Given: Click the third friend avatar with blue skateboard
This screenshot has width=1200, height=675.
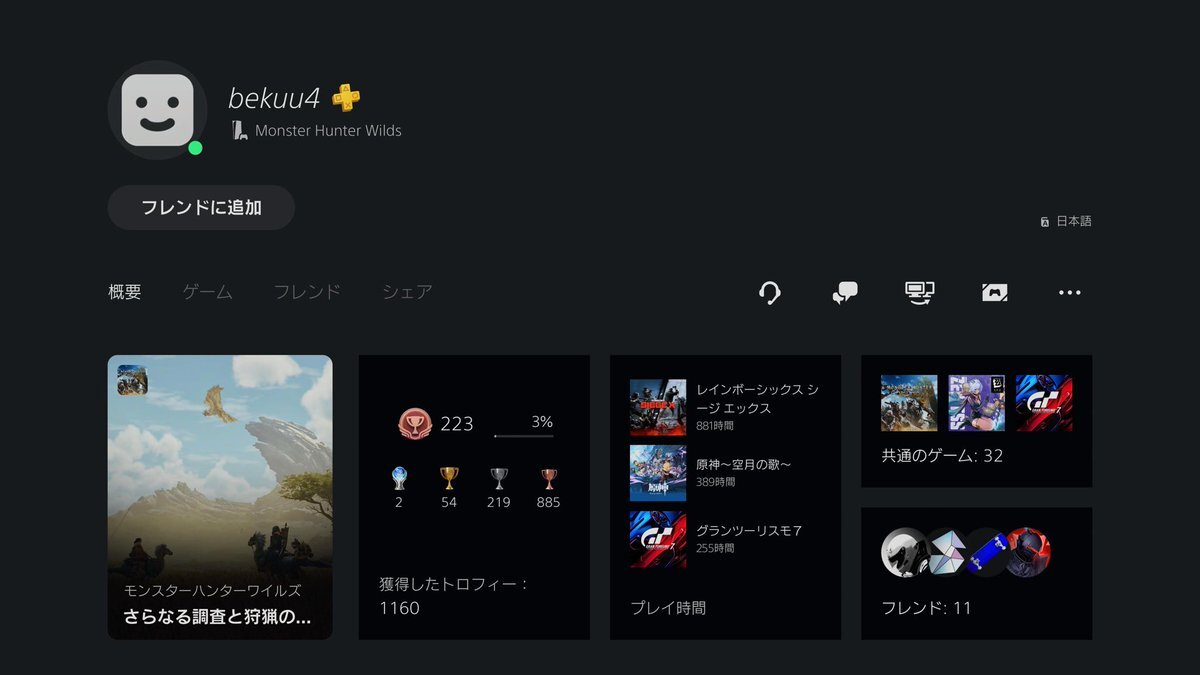Looking at the screenshot, I should click(985, 552).
